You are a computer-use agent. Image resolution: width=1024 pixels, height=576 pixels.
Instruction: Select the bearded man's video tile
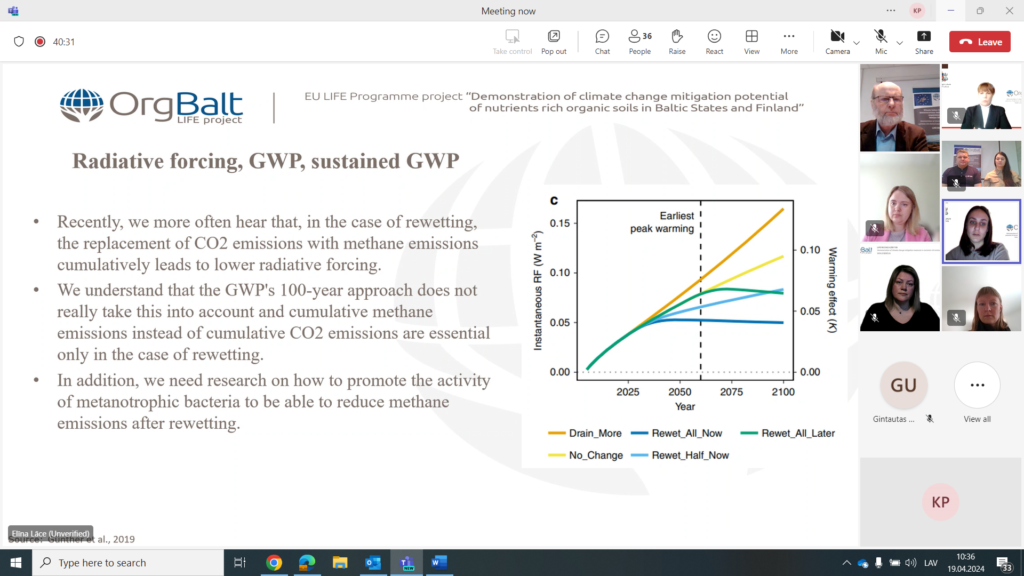coord(899,108)
